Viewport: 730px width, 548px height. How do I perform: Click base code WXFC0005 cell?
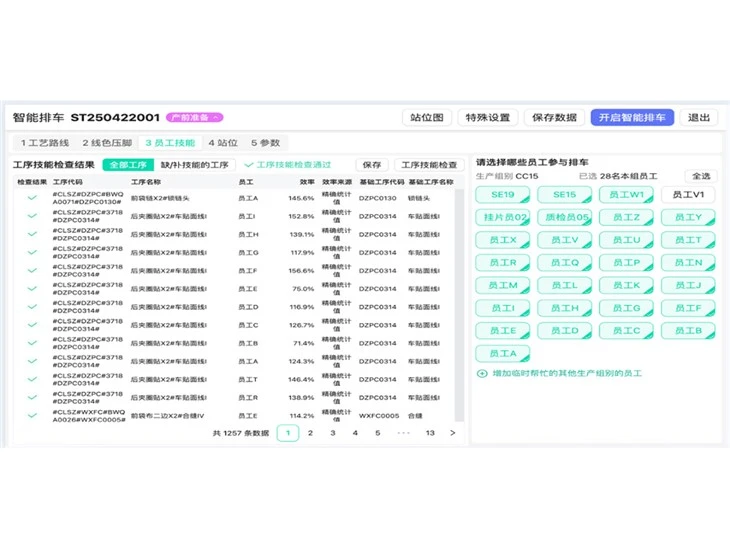379,416
